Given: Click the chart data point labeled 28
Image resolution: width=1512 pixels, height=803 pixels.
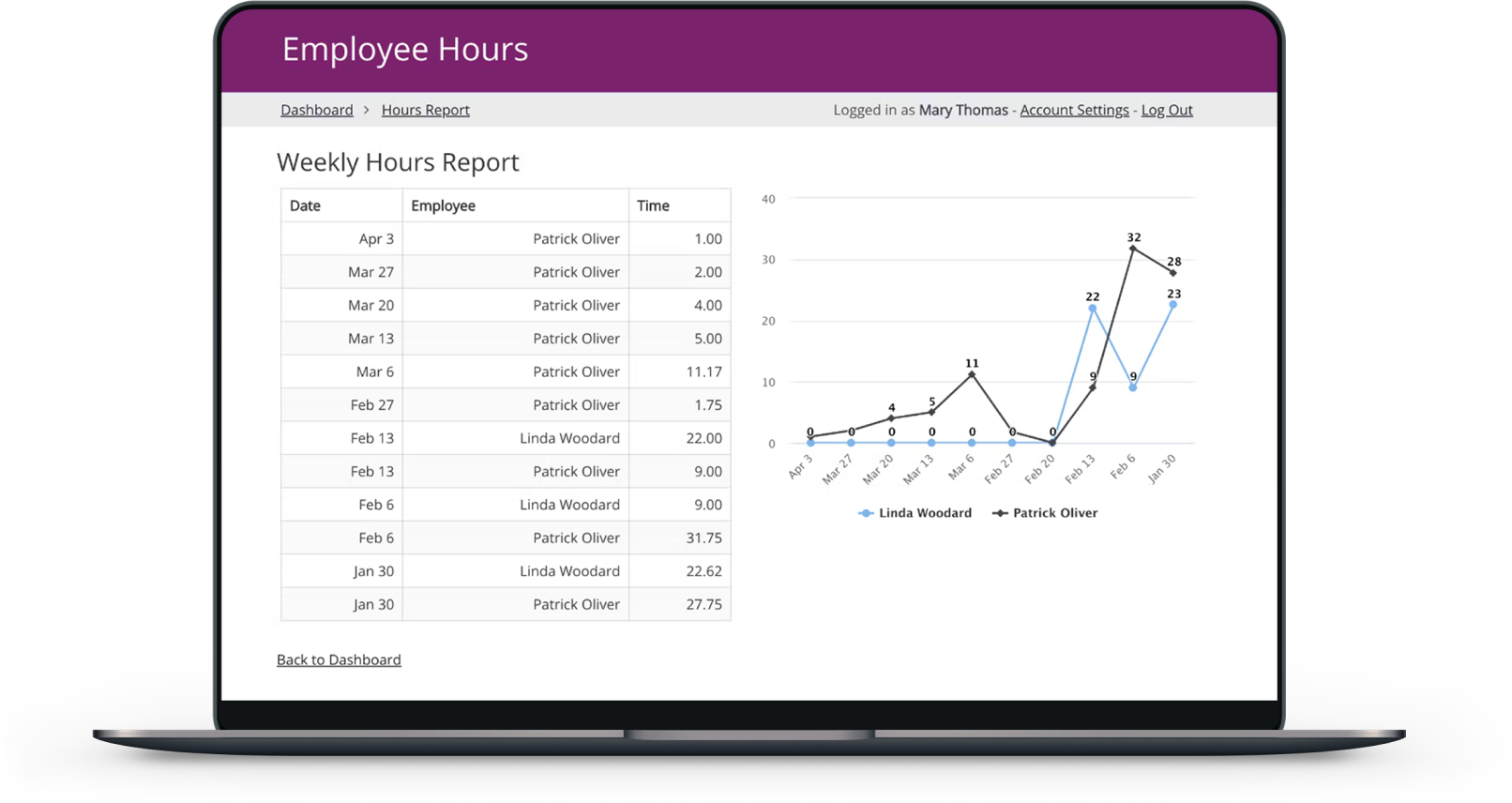Looking at the screenshot, I should click(x=1173, y=273).
